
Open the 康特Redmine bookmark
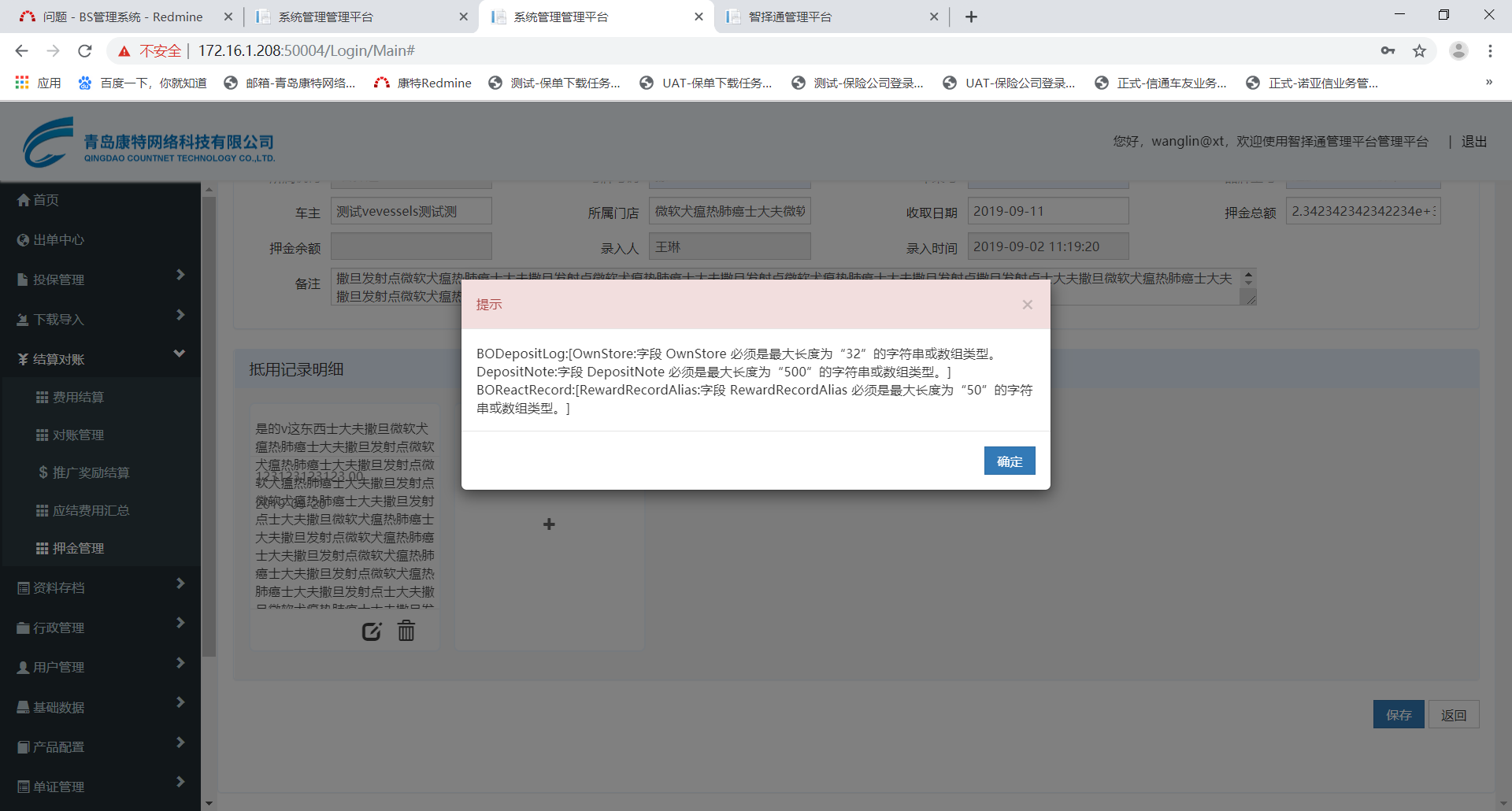click(x=423, y=83)
